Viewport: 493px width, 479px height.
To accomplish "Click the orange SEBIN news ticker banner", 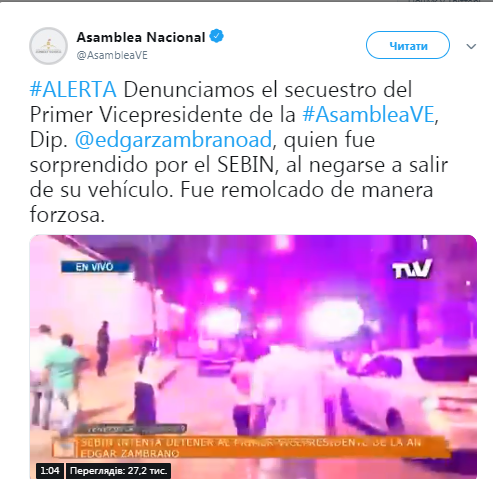I will (250, 448).
